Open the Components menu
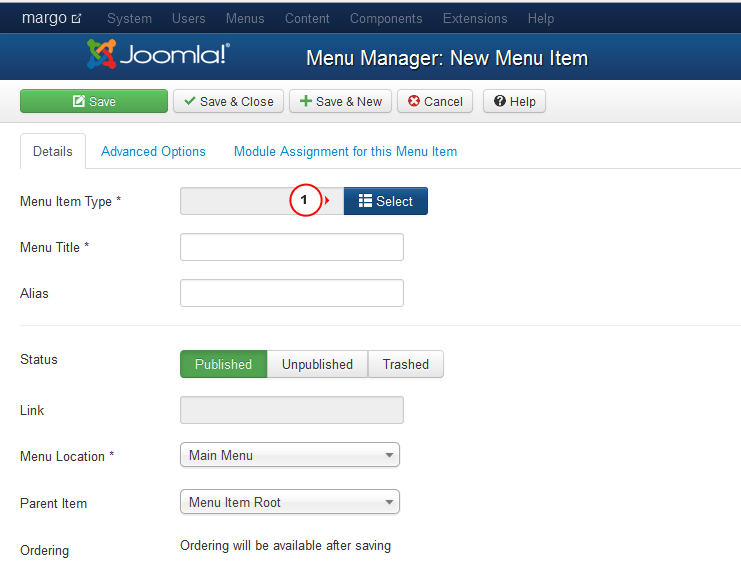This screenshot has height=566, width=741. [x=386, y=18]
